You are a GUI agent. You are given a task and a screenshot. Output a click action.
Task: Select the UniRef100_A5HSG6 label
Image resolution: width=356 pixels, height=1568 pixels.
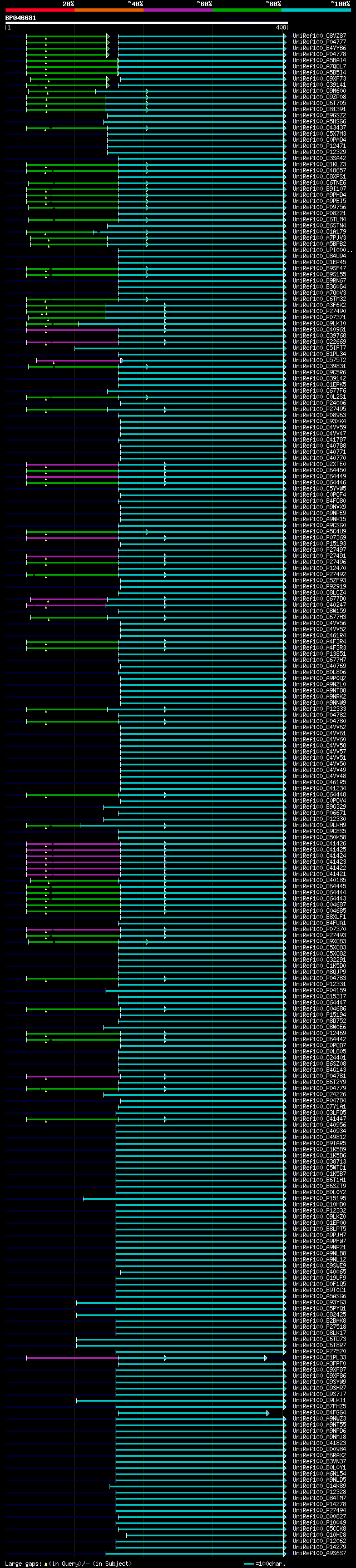[319, 122]
